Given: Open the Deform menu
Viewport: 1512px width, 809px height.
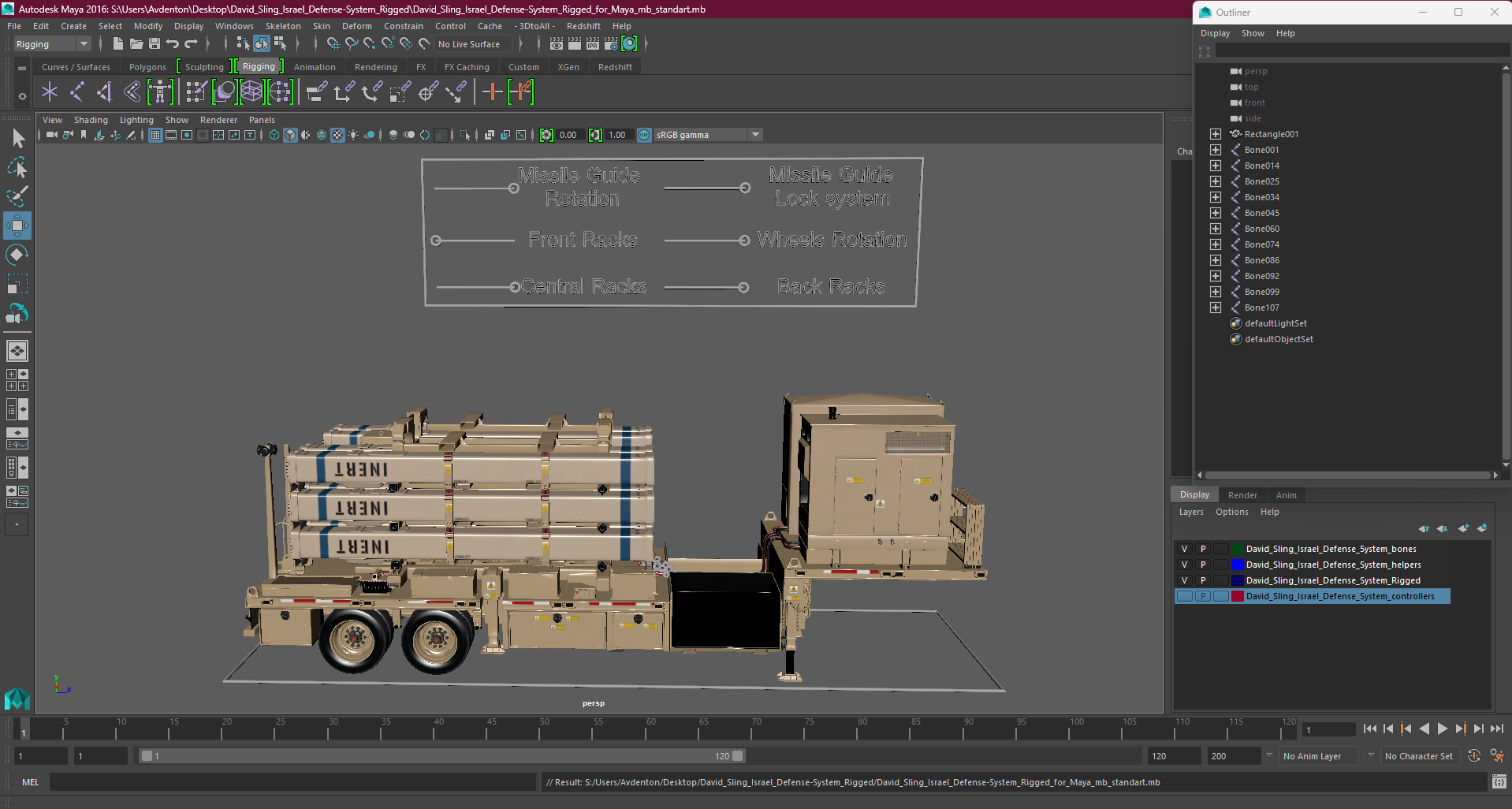Looking at the screenshot, I should [x=356, y=26].
